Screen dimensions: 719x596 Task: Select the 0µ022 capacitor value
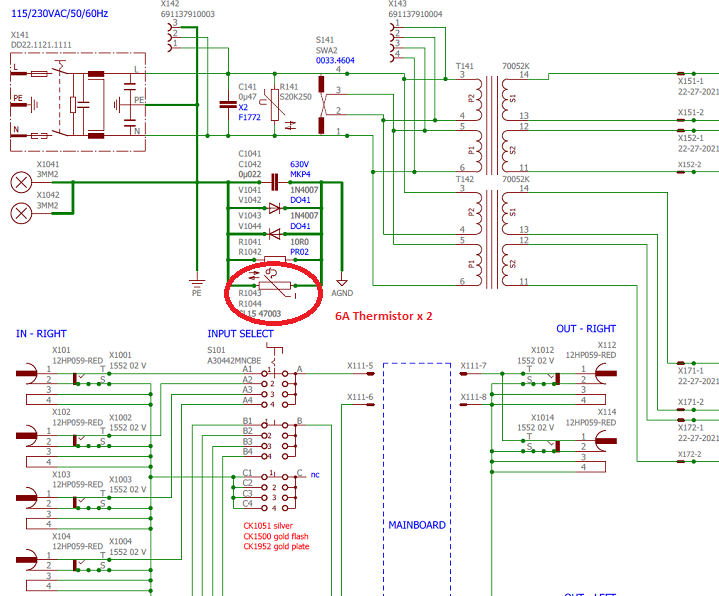(x=250, y=174)
